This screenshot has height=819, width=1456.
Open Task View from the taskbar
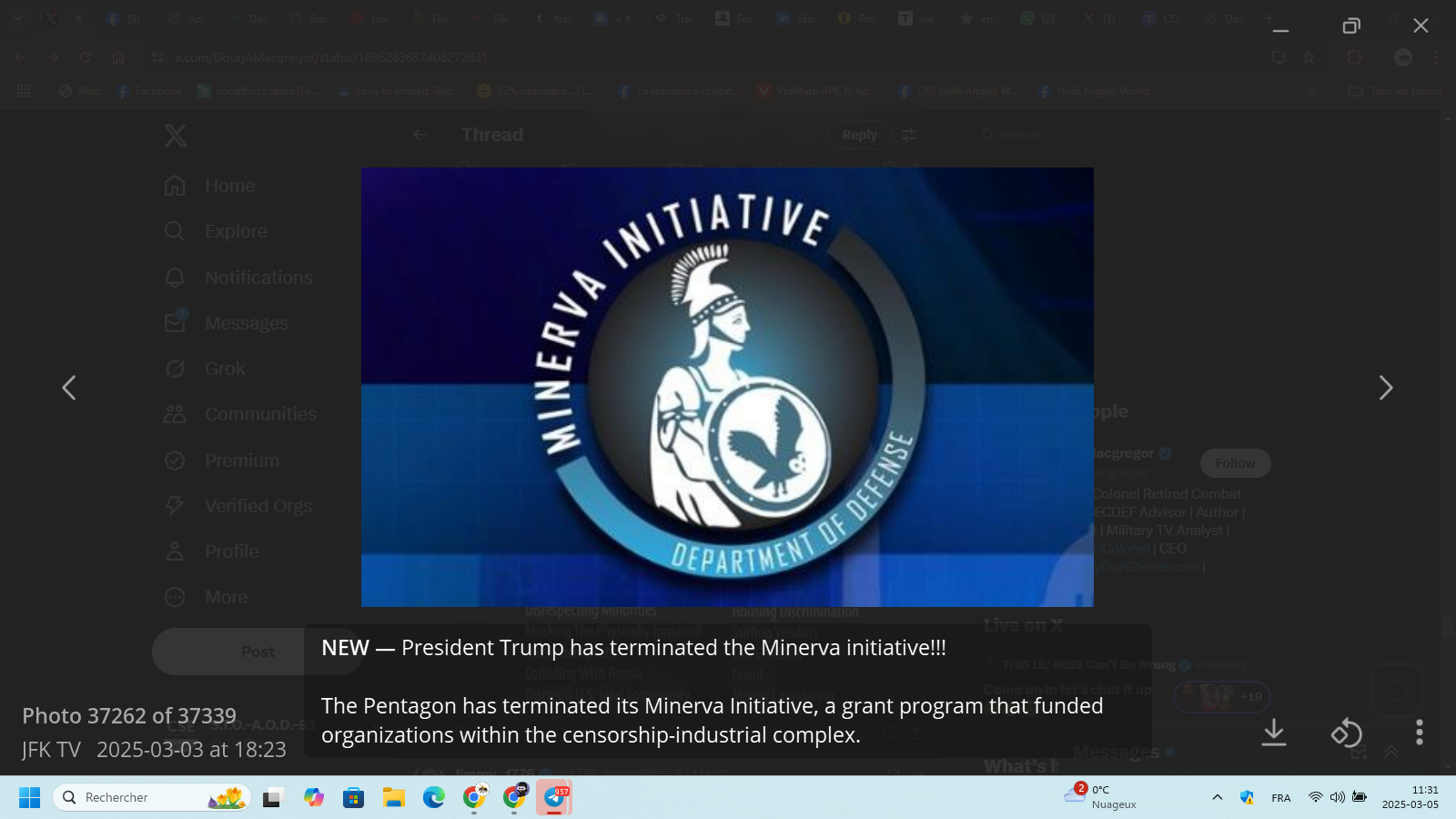tap(272, 798)
